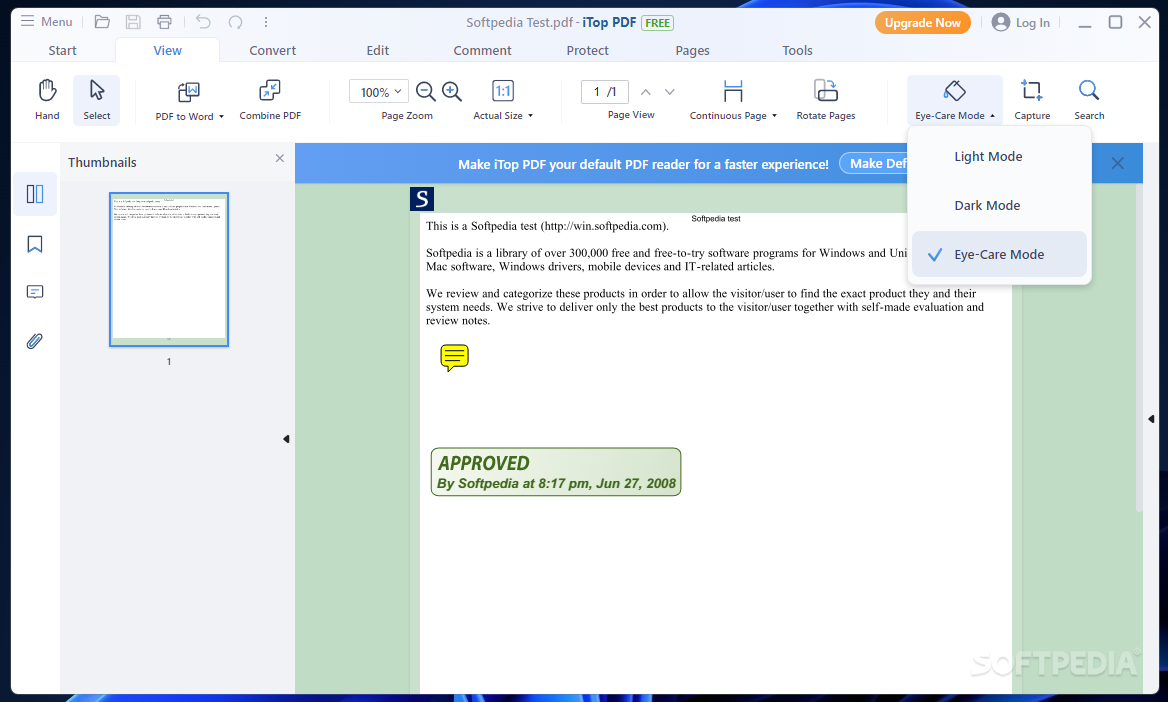The image size is (1168, 702).
Task: Open the Comment tab
Action: (x=483, y=51)
